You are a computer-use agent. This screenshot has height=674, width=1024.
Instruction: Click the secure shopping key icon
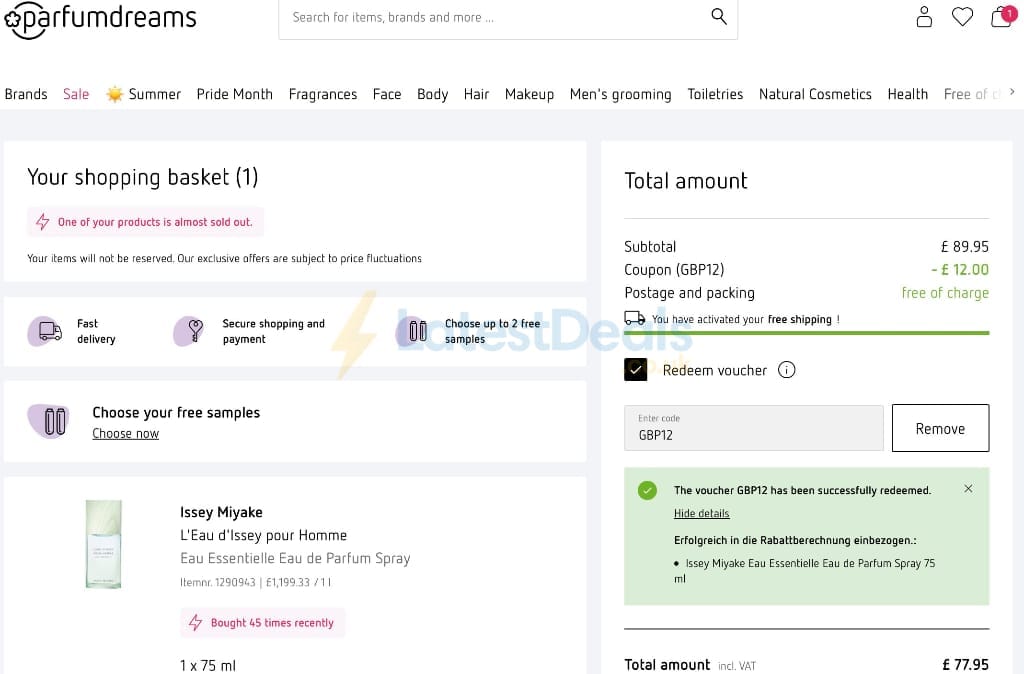point(190,331)
